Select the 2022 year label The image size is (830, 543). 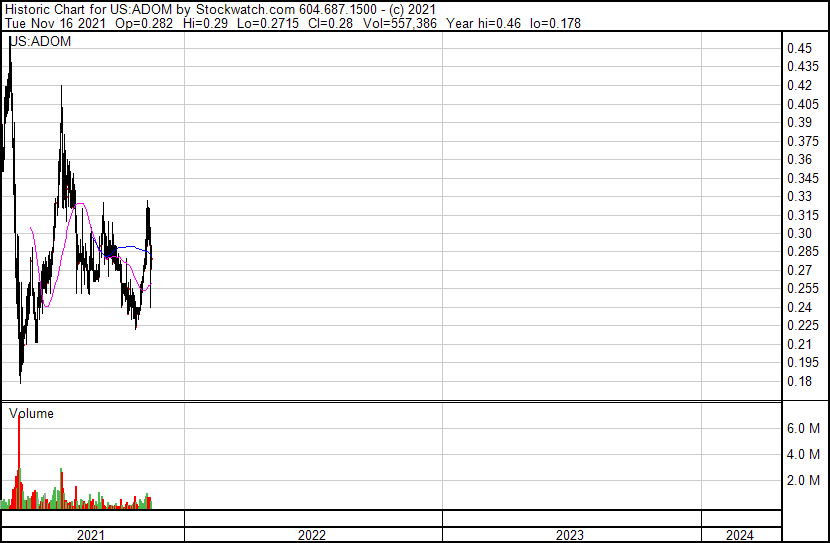point(312,535)
